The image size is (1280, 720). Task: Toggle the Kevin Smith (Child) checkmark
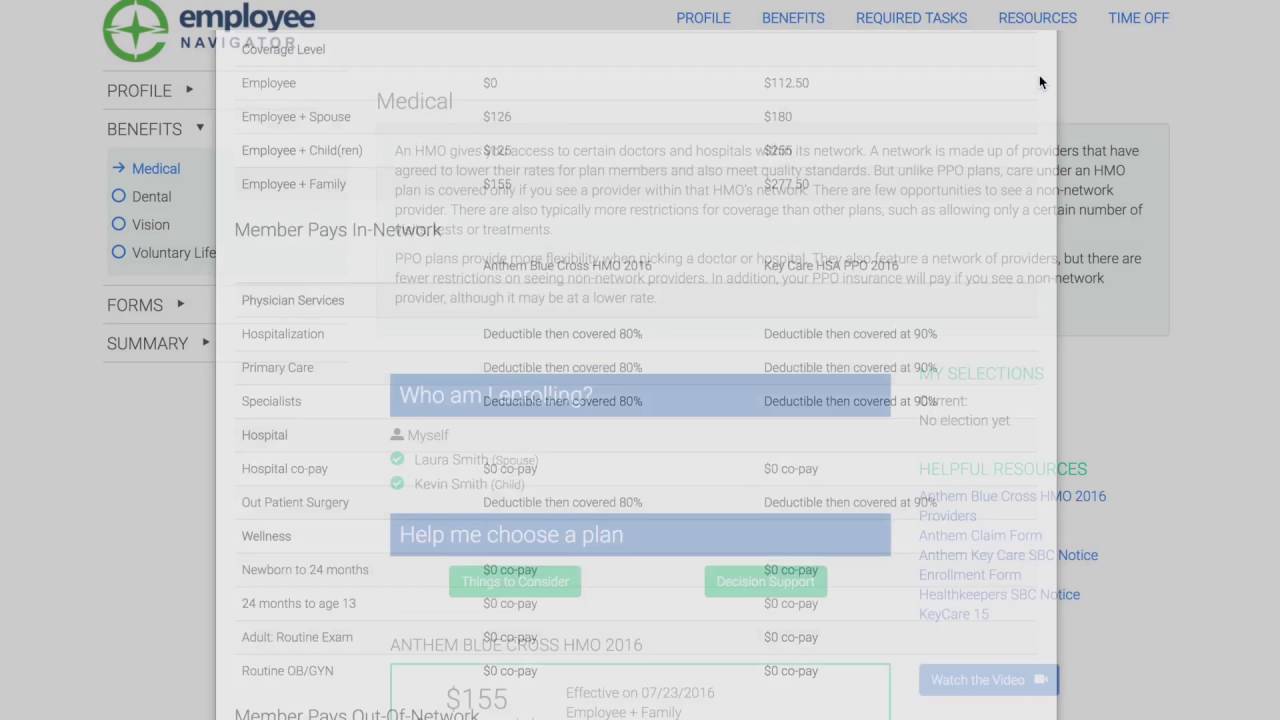(x=397, y=483)
